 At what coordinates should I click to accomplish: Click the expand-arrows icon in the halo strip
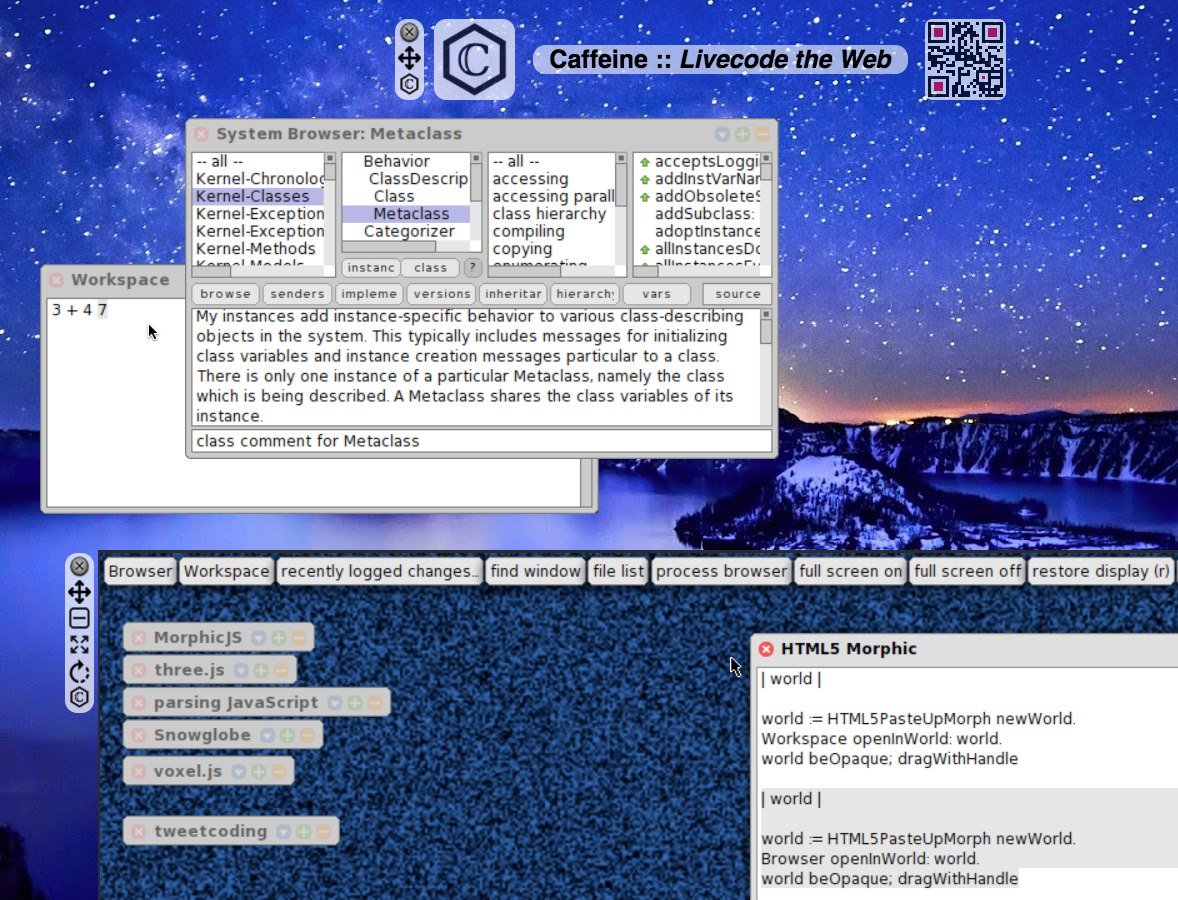point(79,645)
